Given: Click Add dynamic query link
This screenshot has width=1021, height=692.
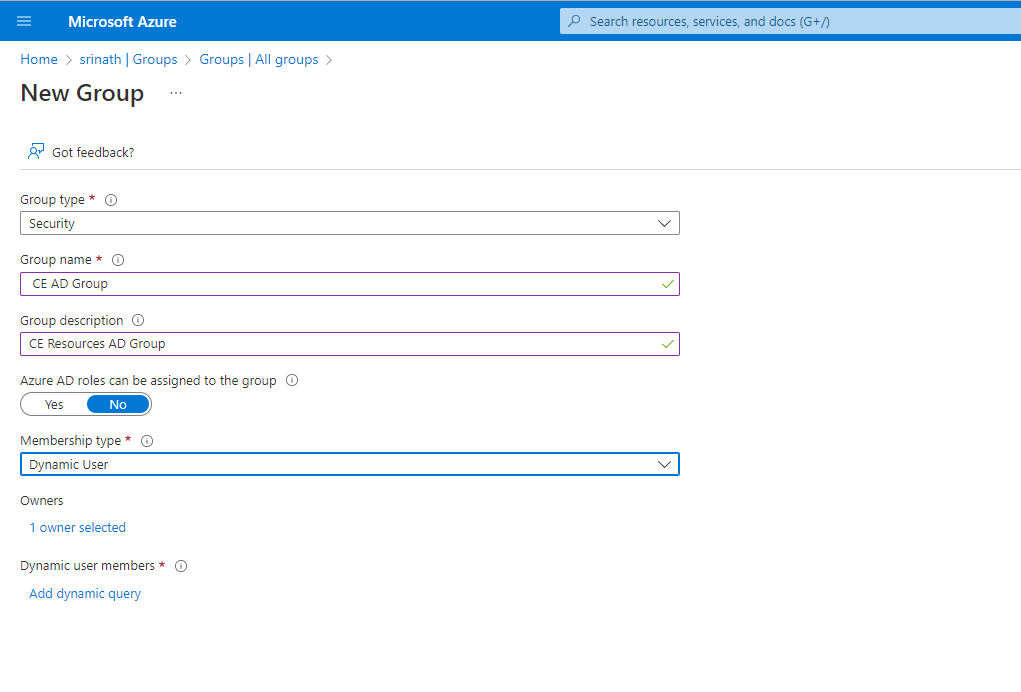Looking at the screenshot, I should [x=85, y=594].
